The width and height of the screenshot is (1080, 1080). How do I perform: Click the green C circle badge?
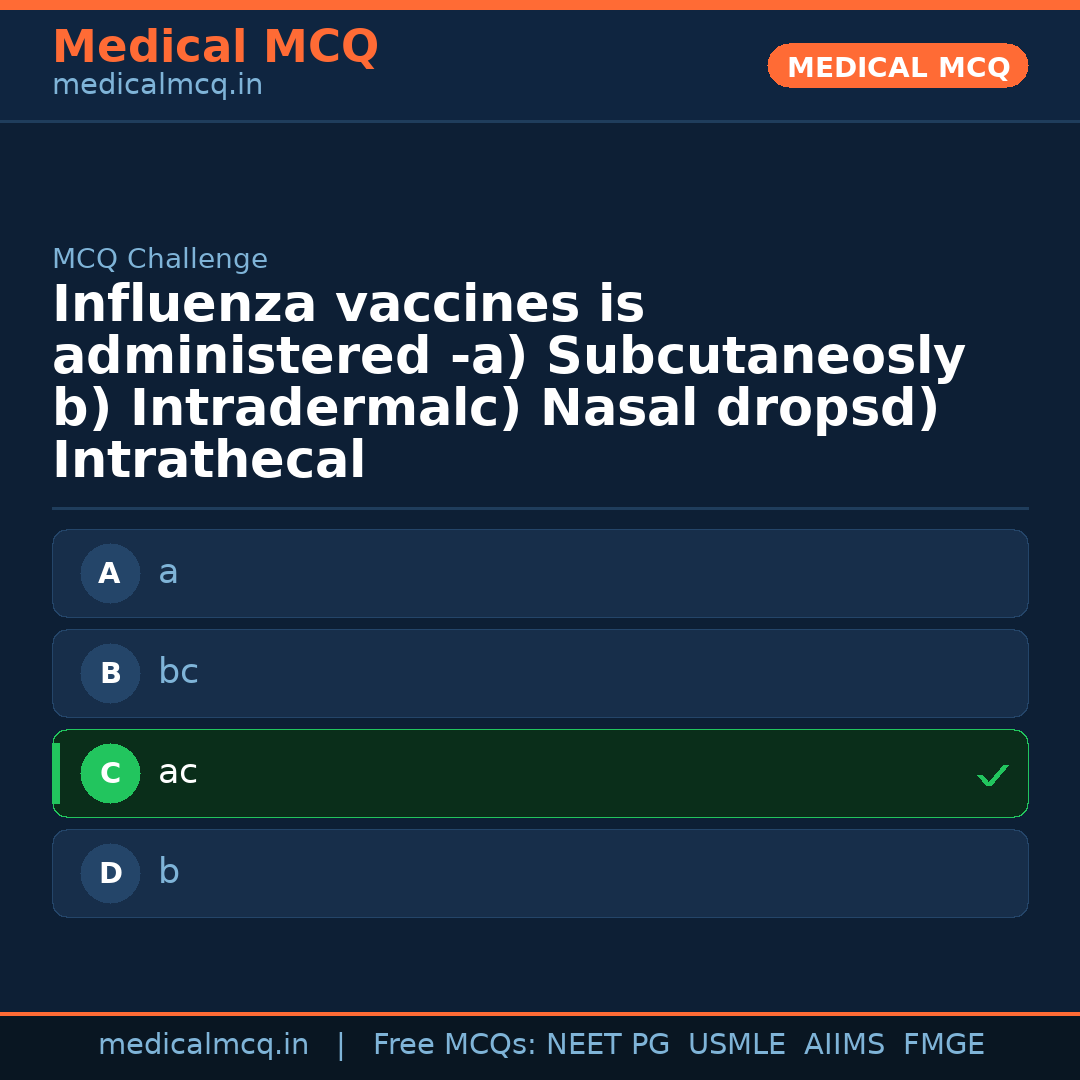[x=110, y=773]
